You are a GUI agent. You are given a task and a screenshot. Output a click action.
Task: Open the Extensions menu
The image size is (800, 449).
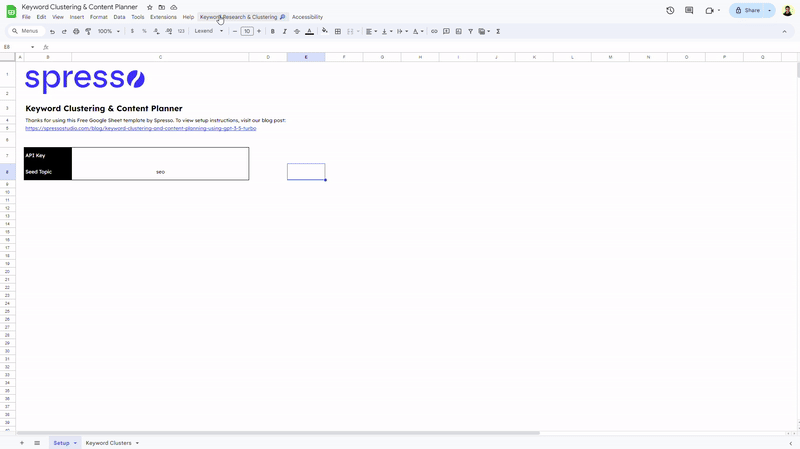coord(163,17)
